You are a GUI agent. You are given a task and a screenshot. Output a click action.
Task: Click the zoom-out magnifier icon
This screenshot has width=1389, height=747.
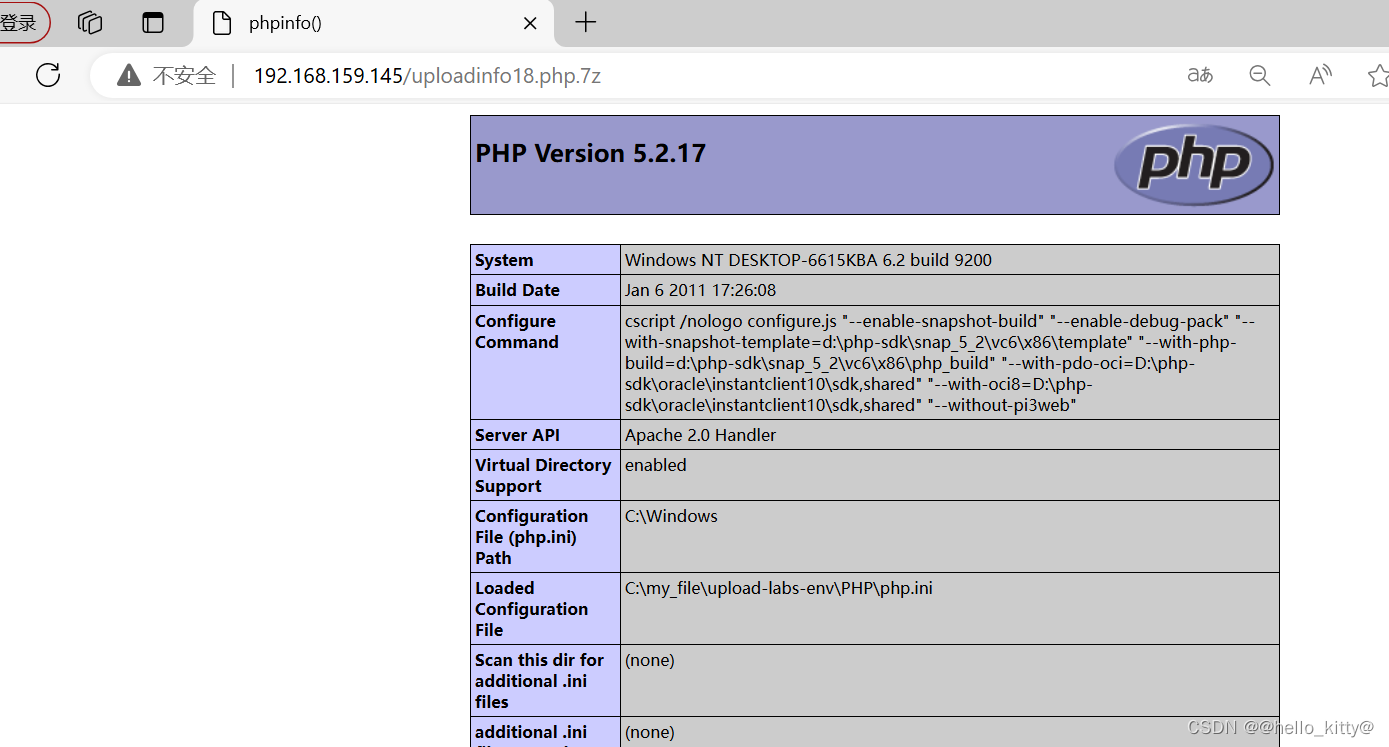1260,75
